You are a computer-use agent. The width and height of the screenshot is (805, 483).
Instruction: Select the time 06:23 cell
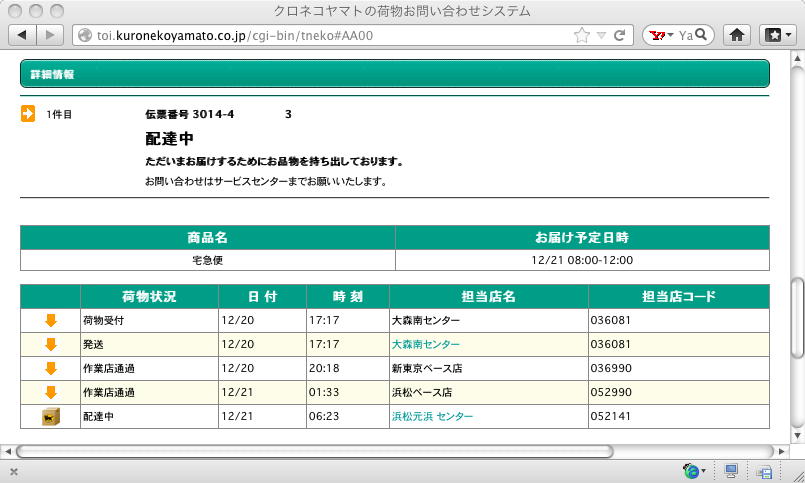click(348, 416)
